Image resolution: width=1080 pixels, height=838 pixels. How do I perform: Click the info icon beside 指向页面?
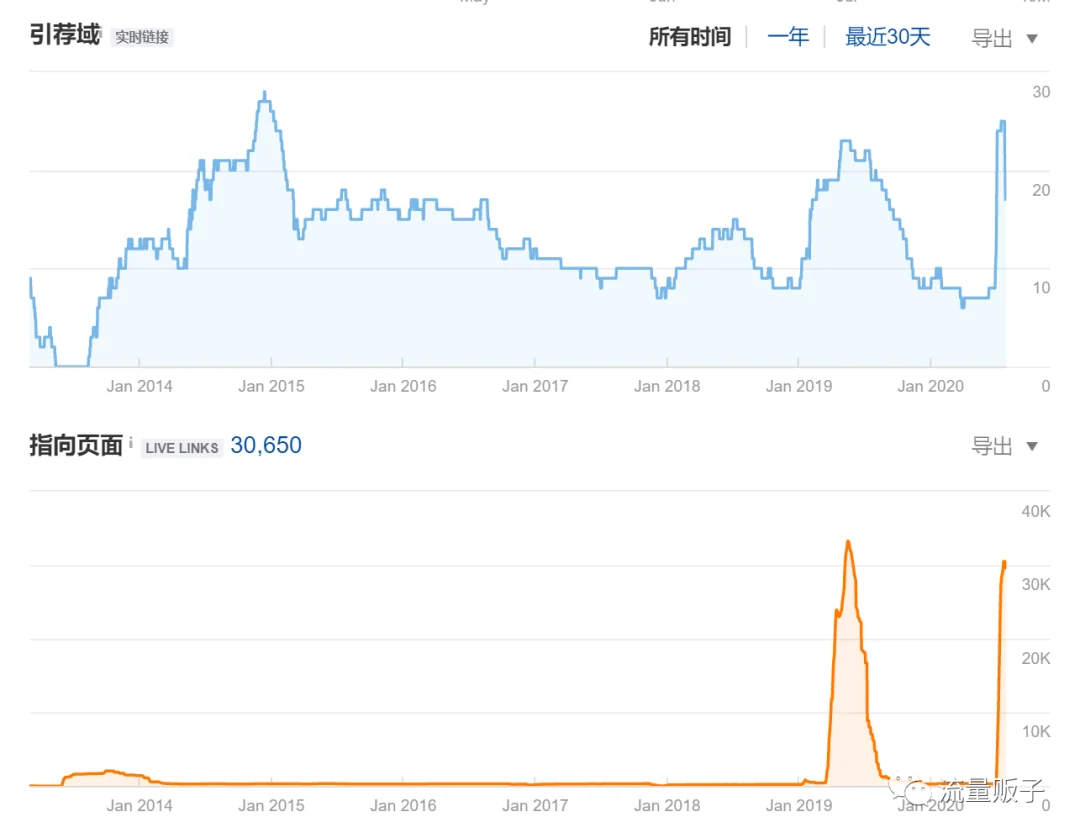click(x=131, y=442)
